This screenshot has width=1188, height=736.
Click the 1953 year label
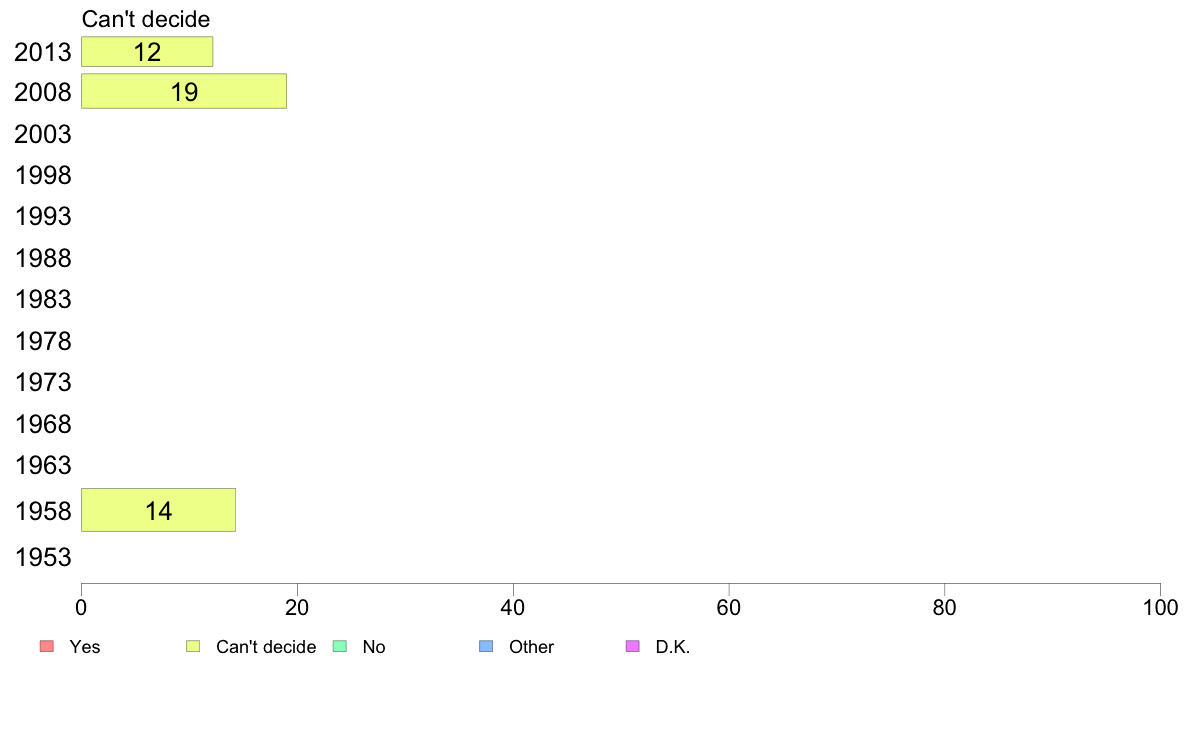pyautogui.click(x=43, y=557)
